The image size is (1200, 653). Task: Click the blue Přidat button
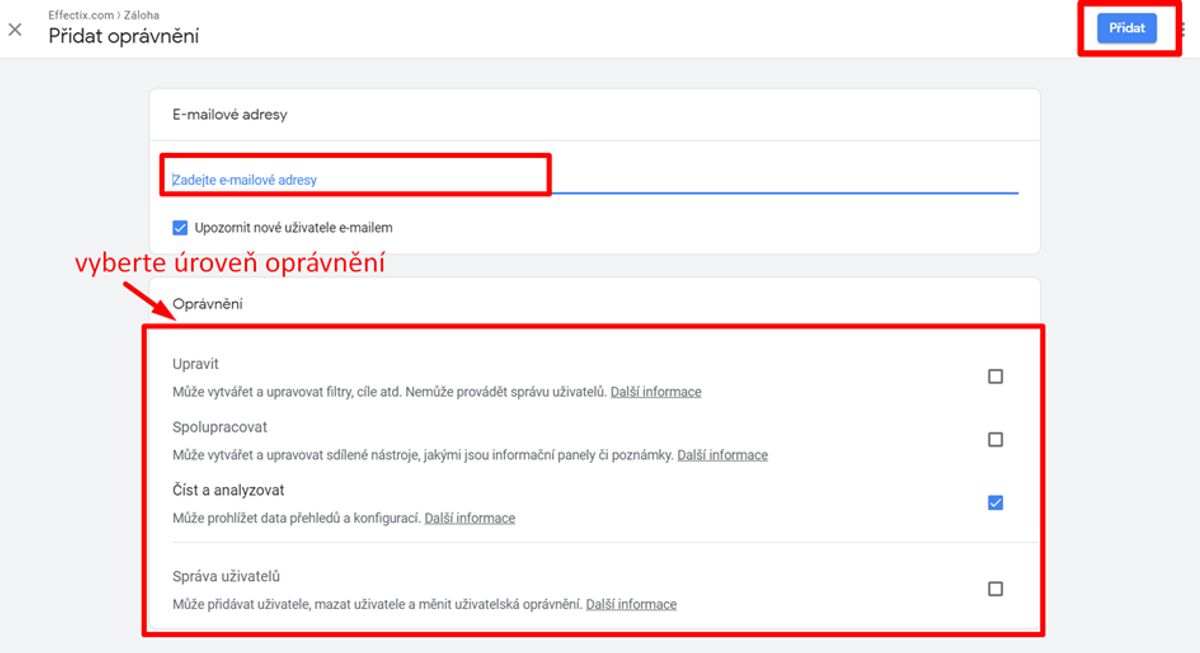1127,28
